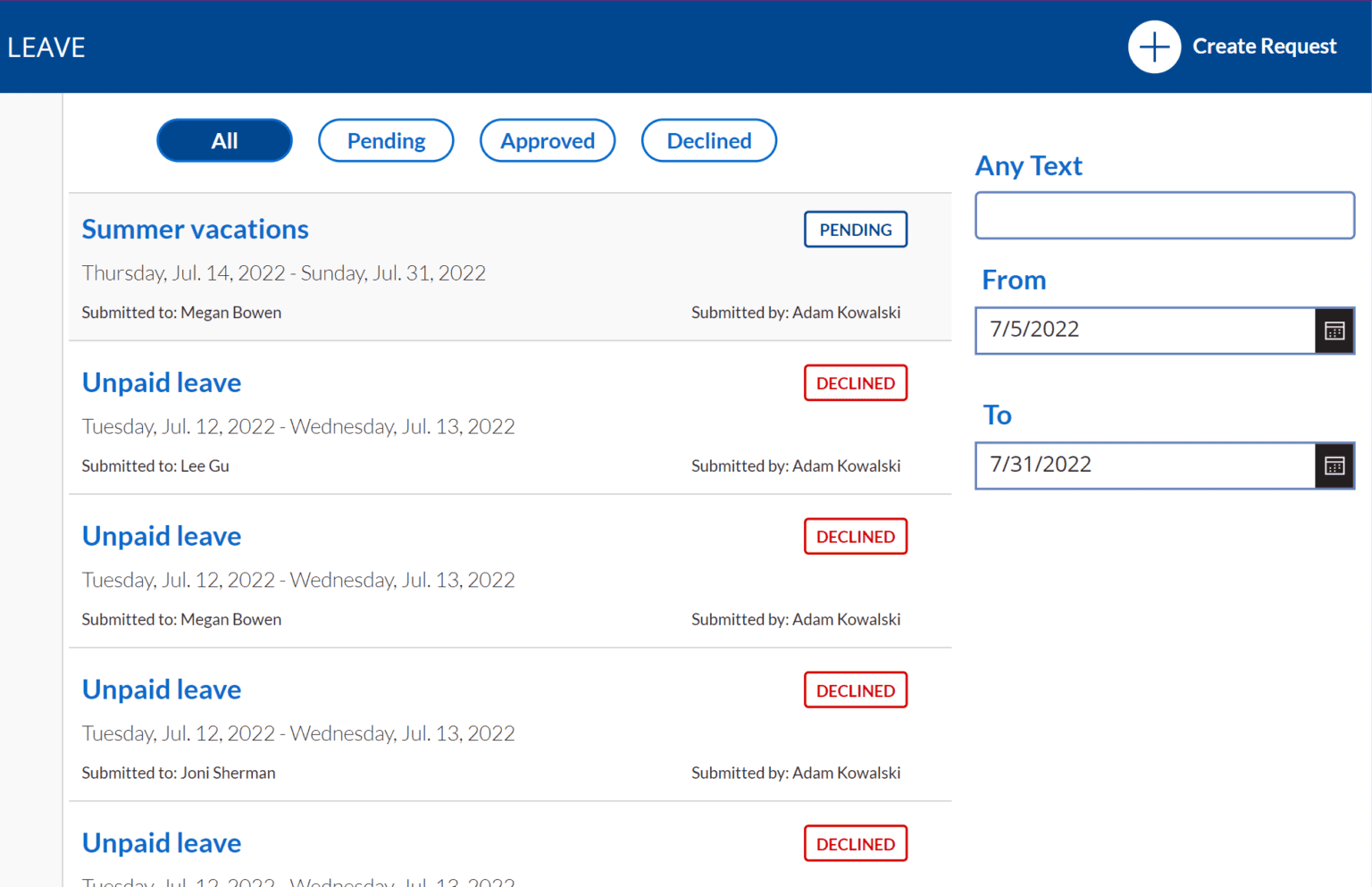Screen dimensions: 1372x887
Task: Click the LEAVE header title
Action: click(x=46, y=47)
